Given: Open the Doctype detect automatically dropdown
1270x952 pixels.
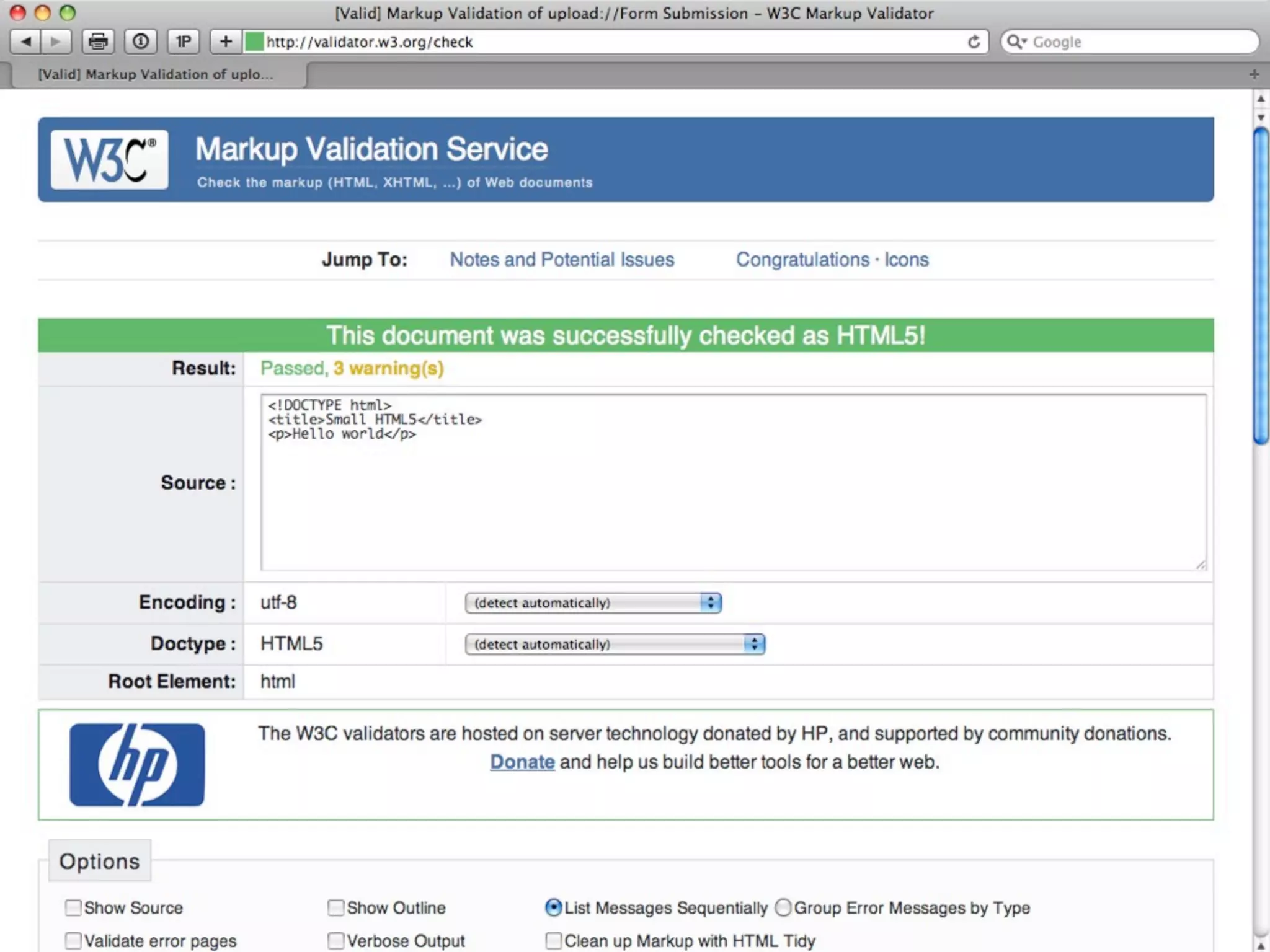Looking at the screenshot, I should pos(615,644).
